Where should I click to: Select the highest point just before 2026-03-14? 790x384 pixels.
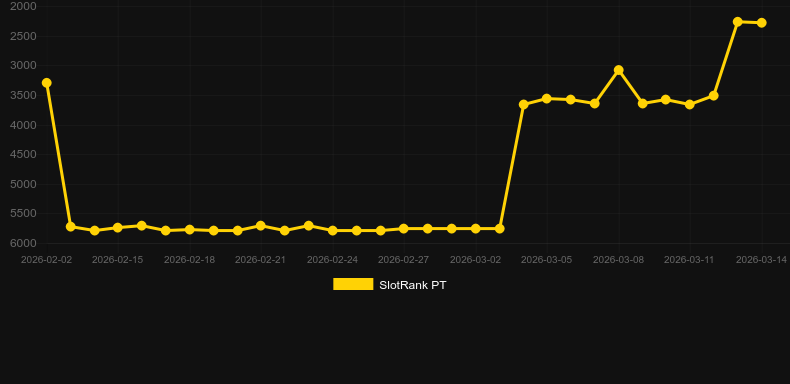click(738, 22)
